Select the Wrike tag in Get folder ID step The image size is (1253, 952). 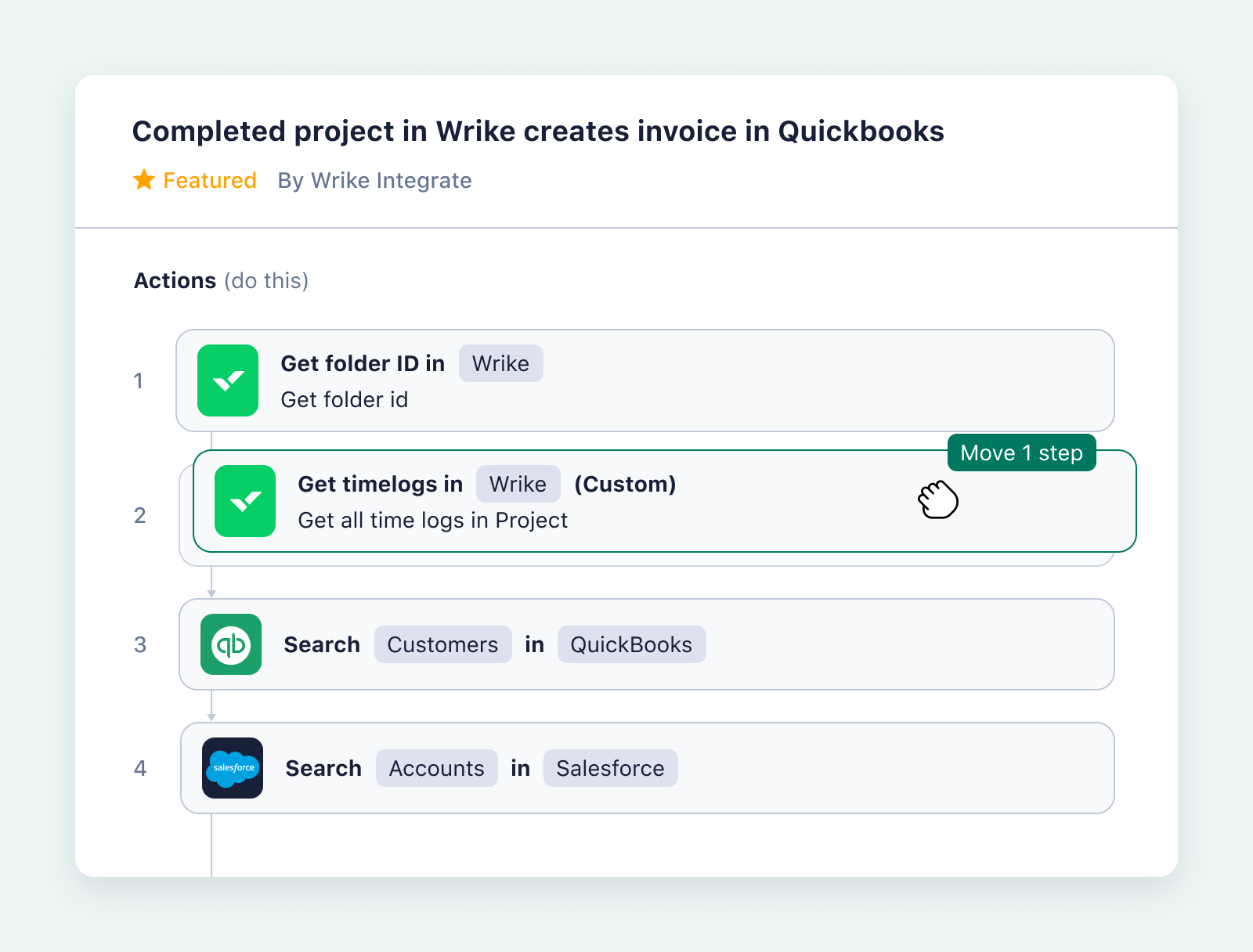point(501,363)
